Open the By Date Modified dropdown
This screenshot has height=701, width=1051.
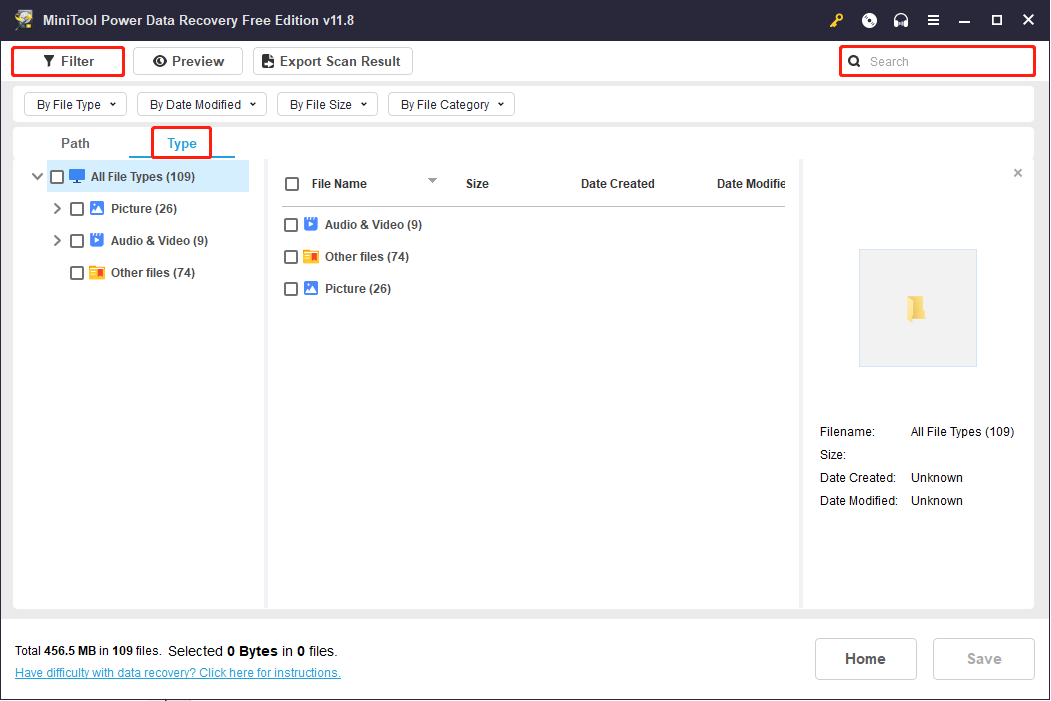pos(202,105)
